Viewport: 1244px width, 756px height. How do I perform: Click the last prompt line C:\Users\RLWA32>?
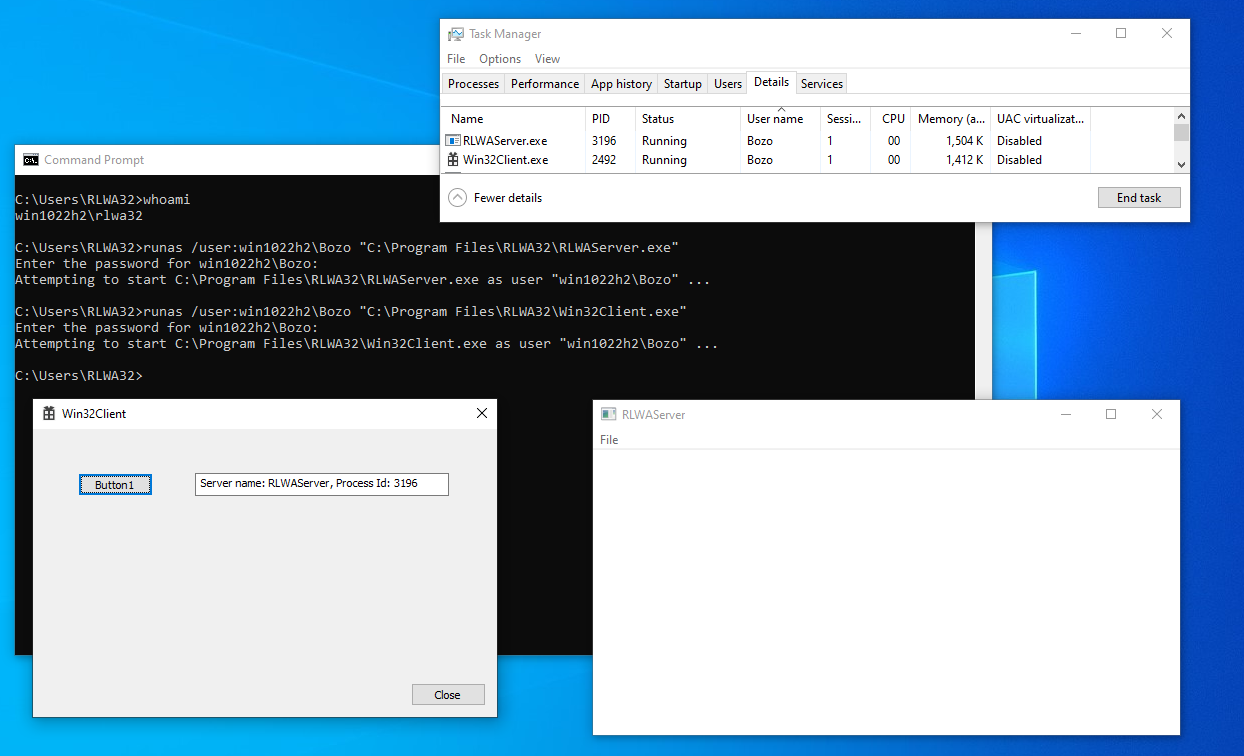[x=79, y=375]
